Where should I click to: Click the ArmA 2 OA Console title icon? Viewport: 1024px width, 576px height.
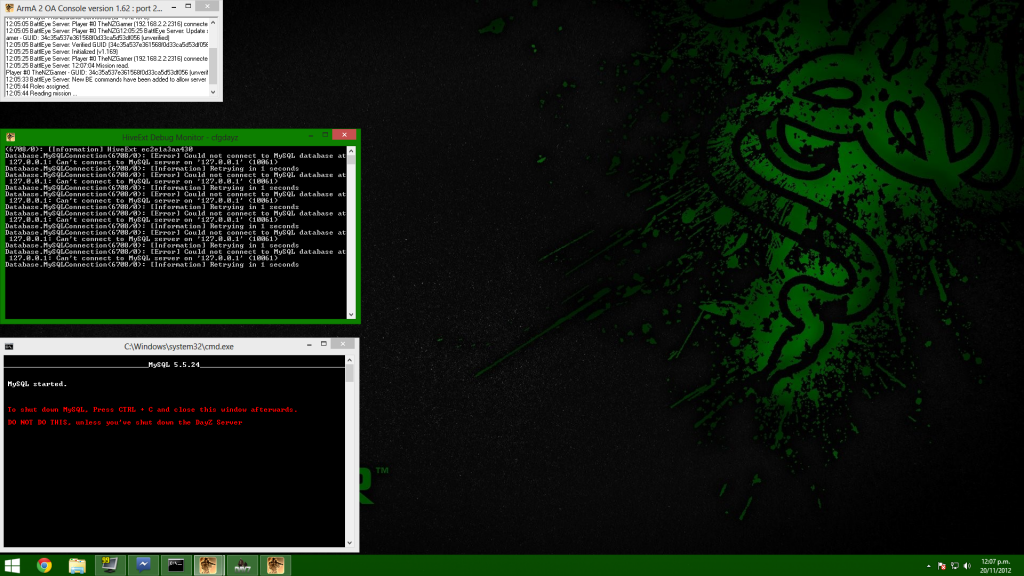point(9,8)
